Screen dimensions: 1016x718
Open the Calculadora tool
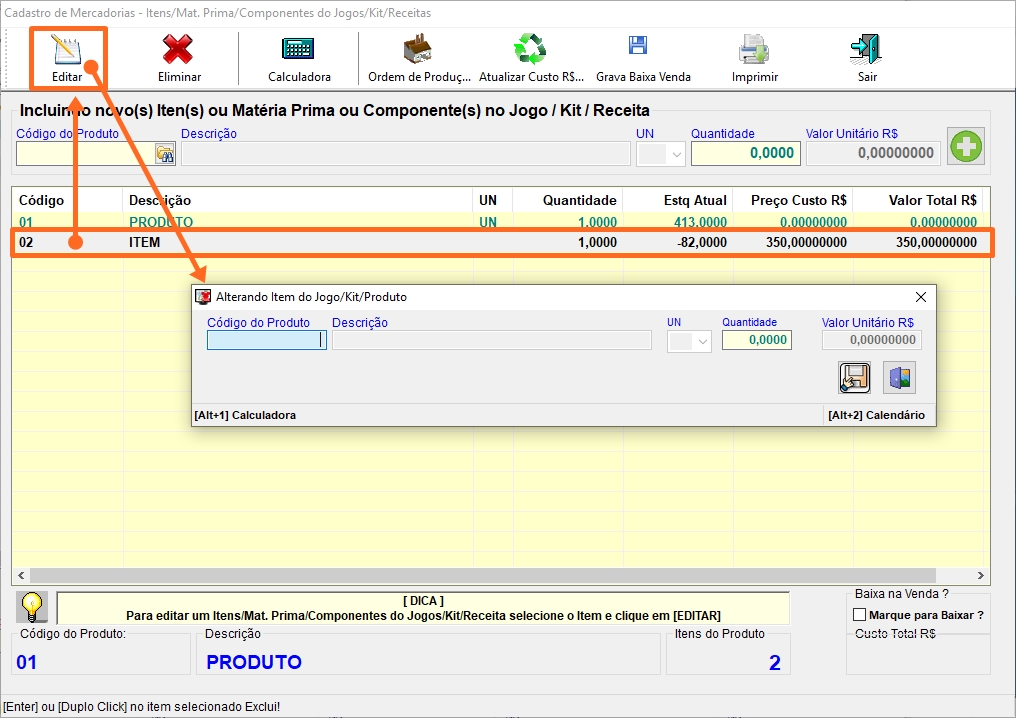pos(298,50)
